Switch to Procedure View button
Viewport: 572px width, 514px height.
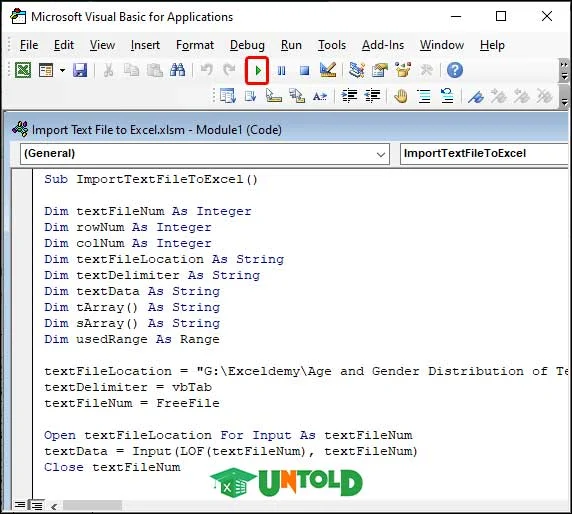coord(20,505)
